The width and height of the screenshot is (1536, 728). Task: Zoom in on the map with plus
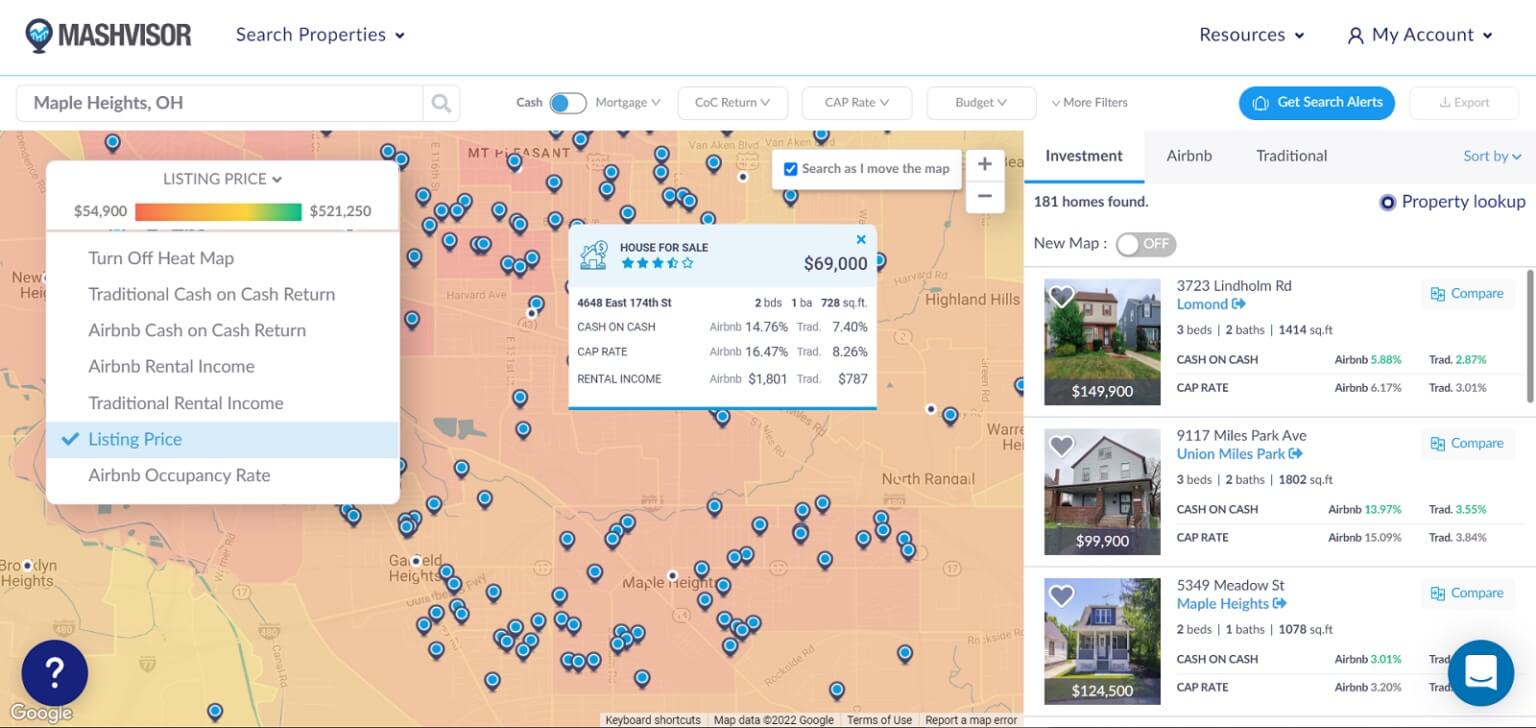(x=984, y=164)
